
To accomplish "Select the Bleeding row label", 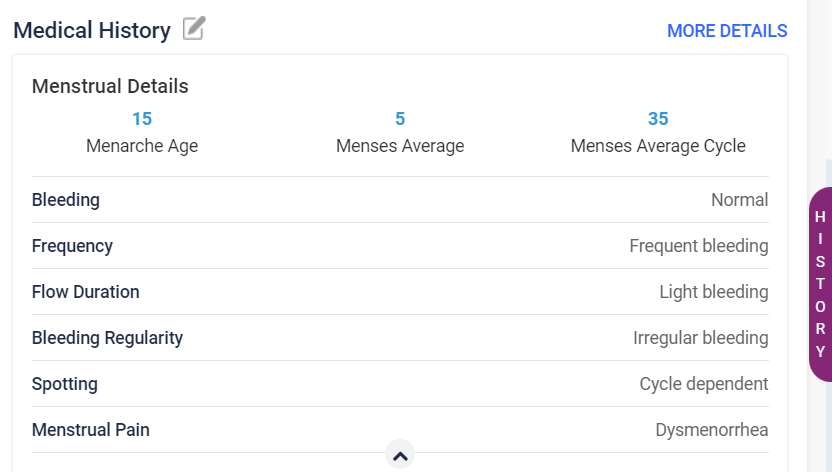I will [66, 200].
